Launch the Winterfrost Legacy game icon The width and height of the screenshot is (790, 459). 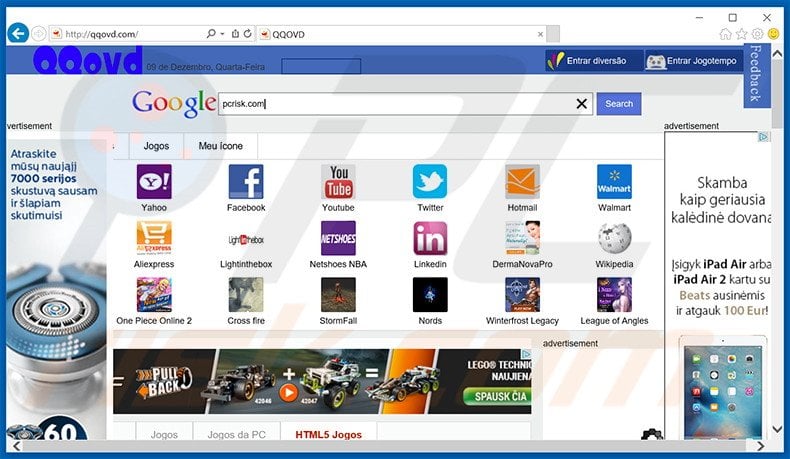point(522,295)
